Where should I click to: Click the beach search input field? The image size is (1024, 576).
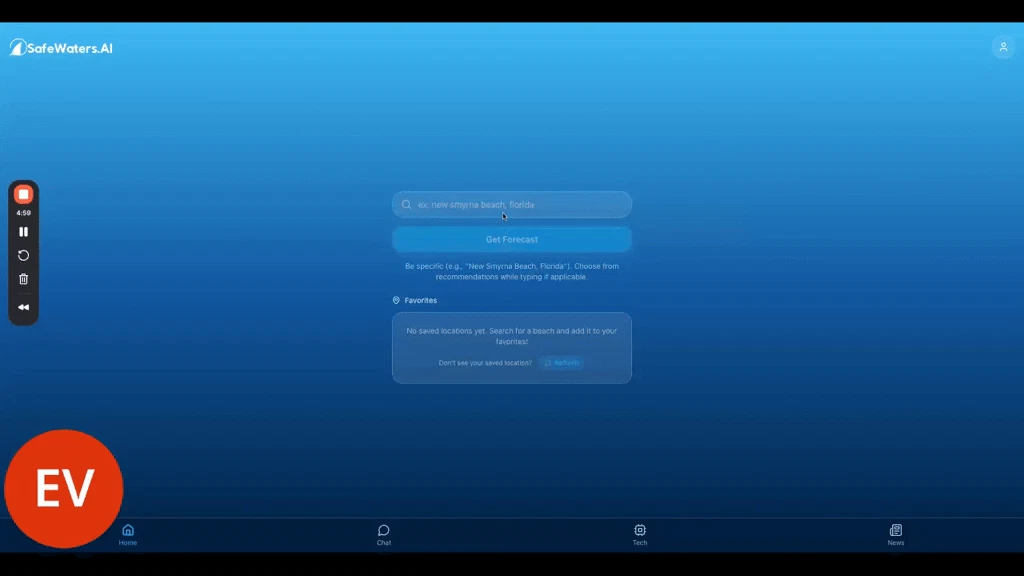(x=512, y=204)
